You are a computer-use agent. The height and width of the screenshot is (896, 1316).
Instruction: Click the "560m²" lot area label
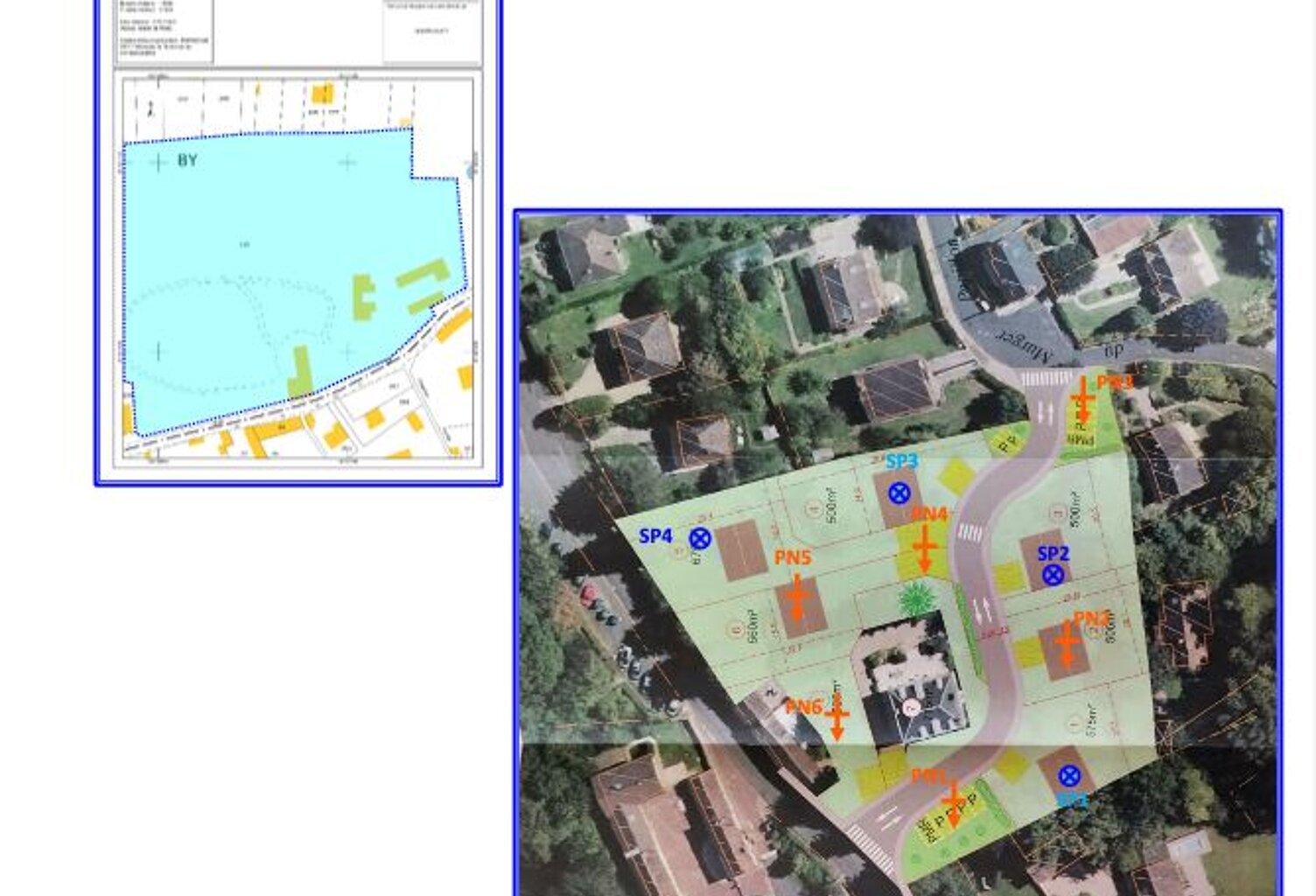[x=751, y=626]
